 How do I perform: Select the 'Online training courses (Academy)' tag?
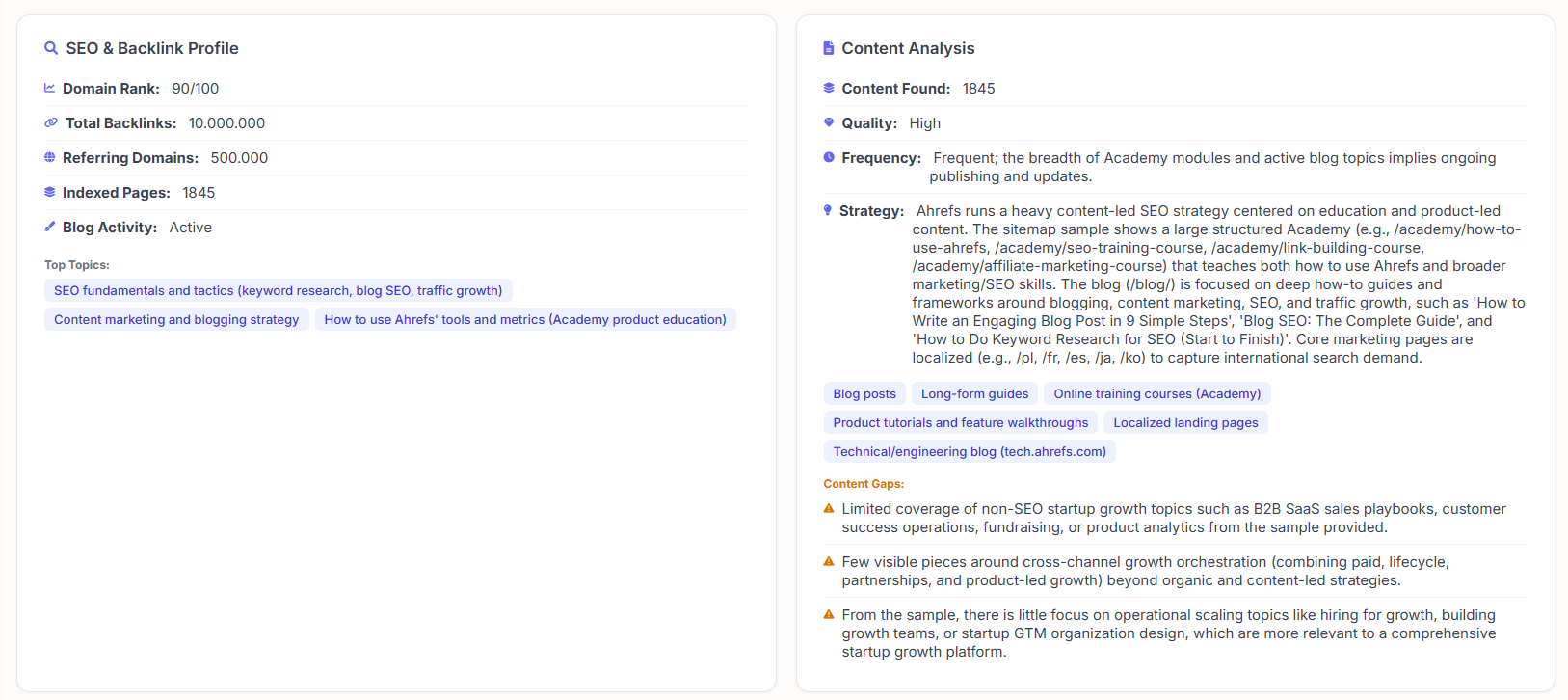[x=1157, y=393]
